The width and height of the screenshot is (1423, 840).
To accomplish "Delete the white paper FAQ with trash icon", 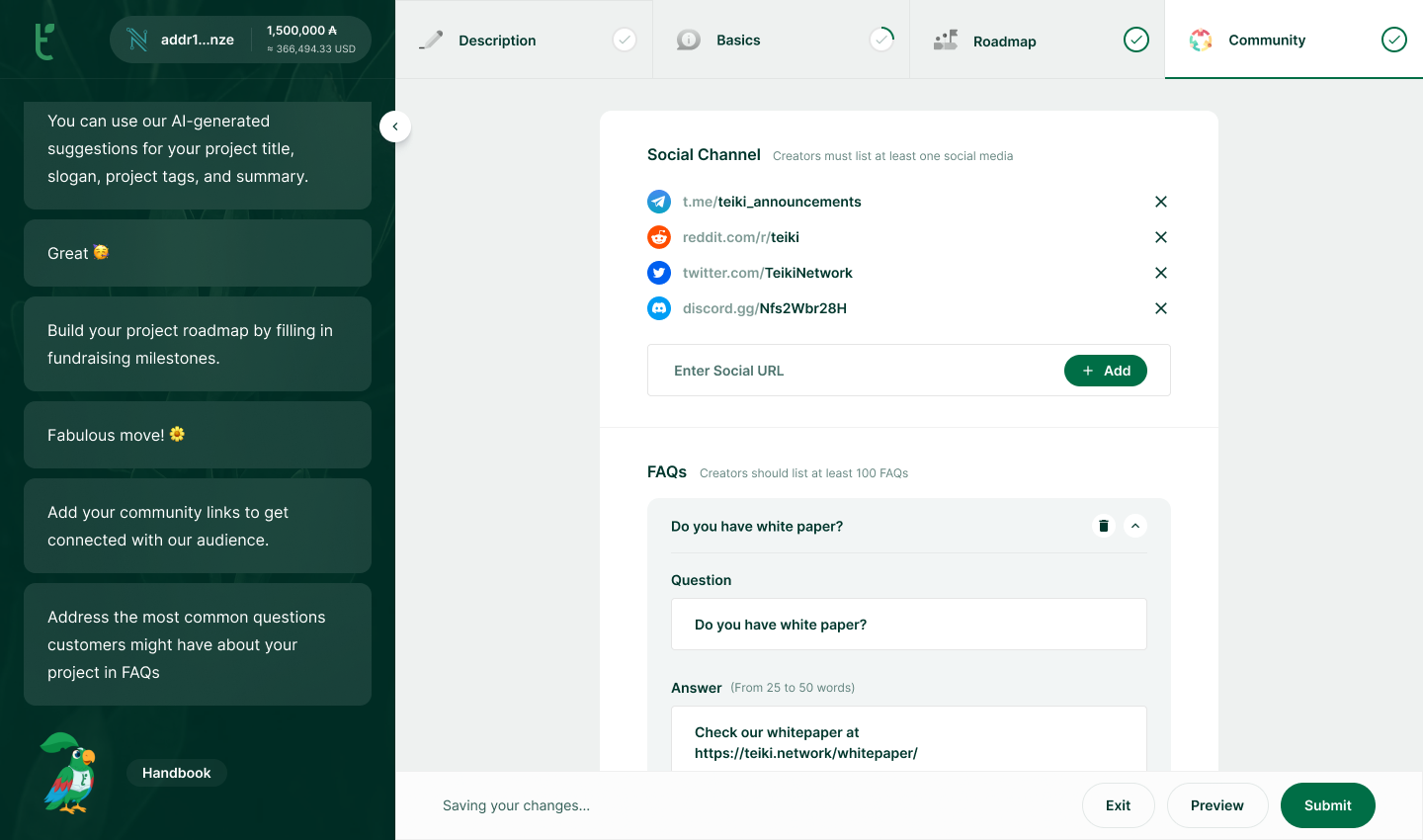I will [x=1104, y=526].
